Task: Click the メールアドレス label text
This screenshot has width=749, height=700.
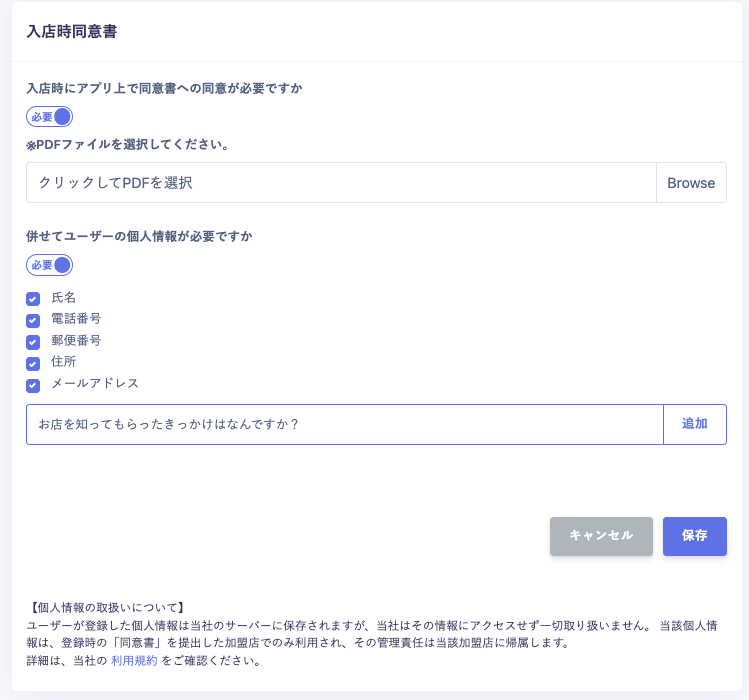Action: pyautogui.click(x=95, y=383)
